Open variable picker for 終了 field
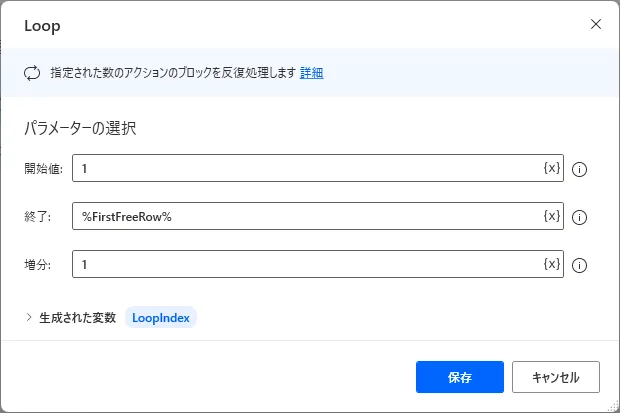This screenshot has height=413, width=620. coord(551,216)
